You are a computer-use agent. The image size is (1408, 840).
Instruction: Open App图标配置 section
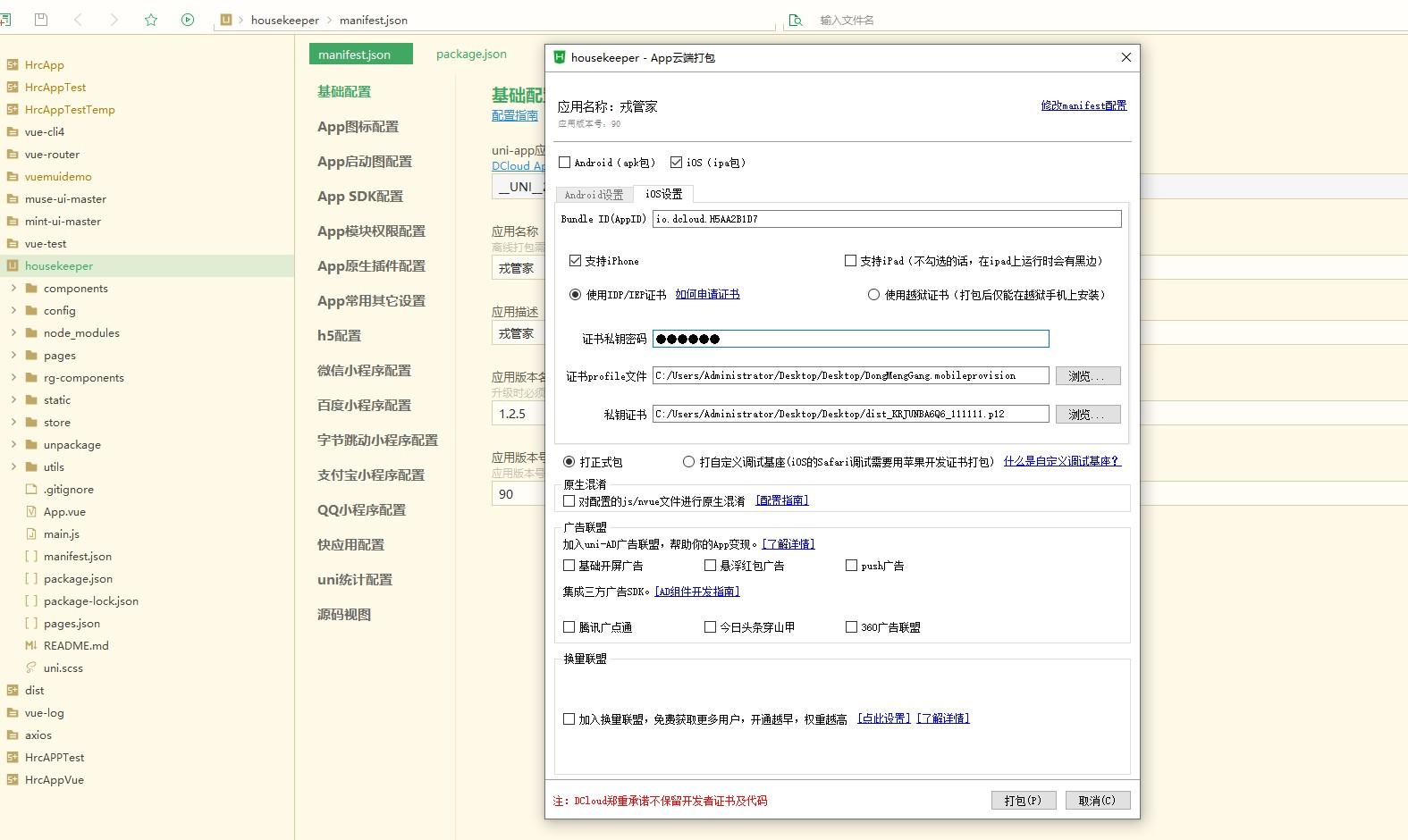(x=358, y=126)
